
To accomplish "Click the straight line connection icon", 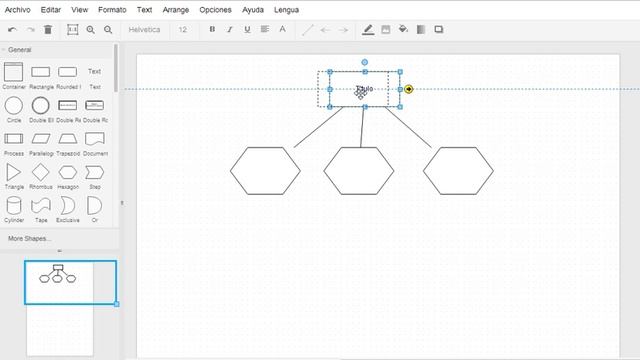I will (308, 30).
